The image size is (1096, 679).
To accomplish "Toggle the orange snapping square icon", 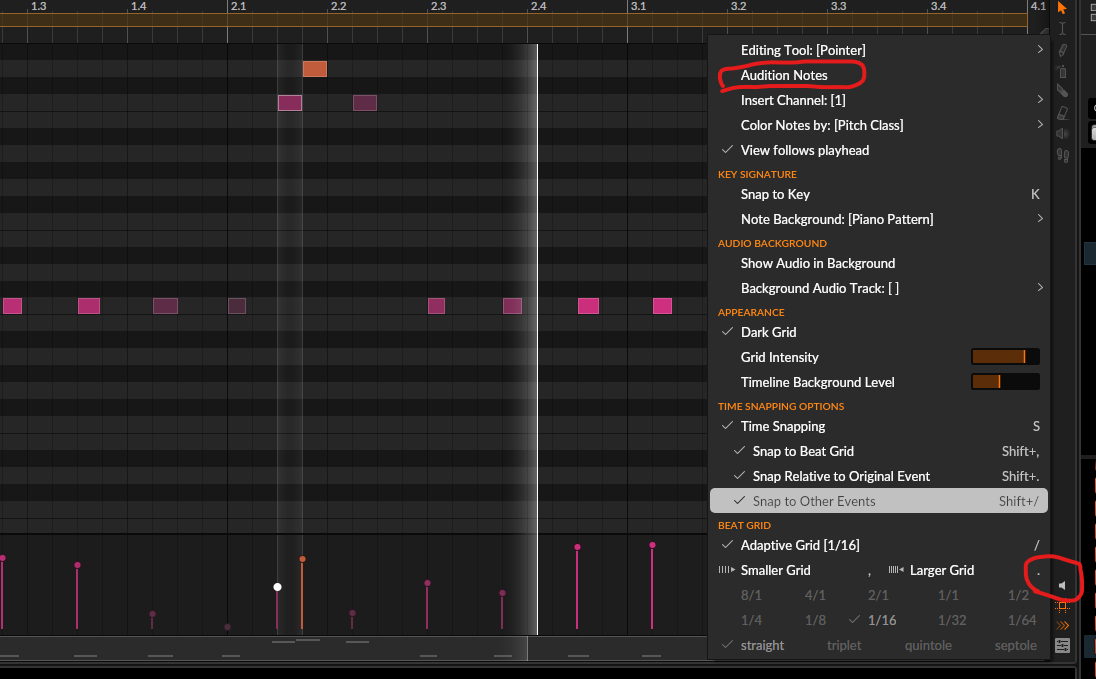I will click(x=1062, y=606).
